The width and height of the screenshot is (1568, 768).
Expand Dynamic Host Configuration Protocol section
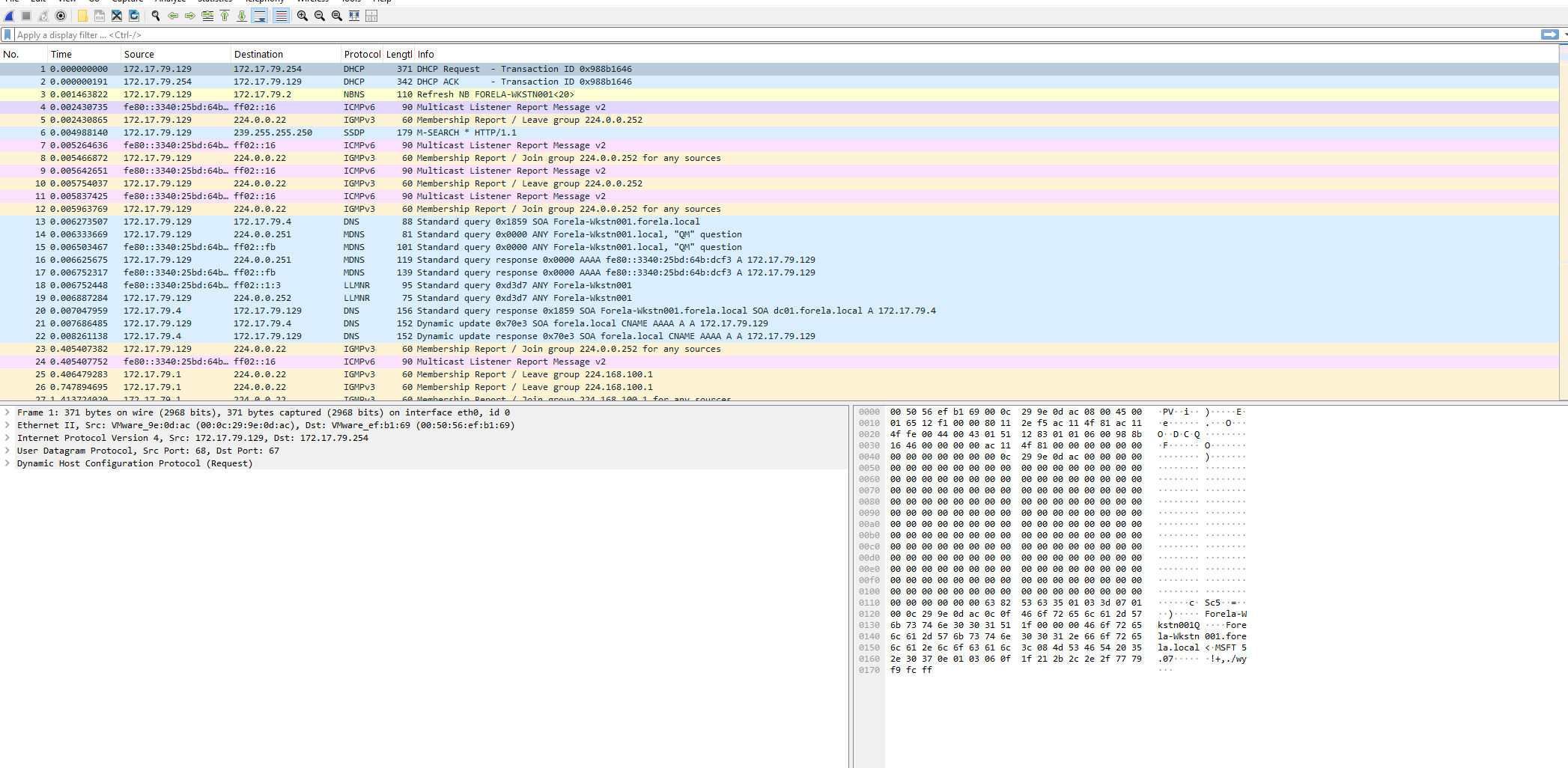[x=7, y=463]
